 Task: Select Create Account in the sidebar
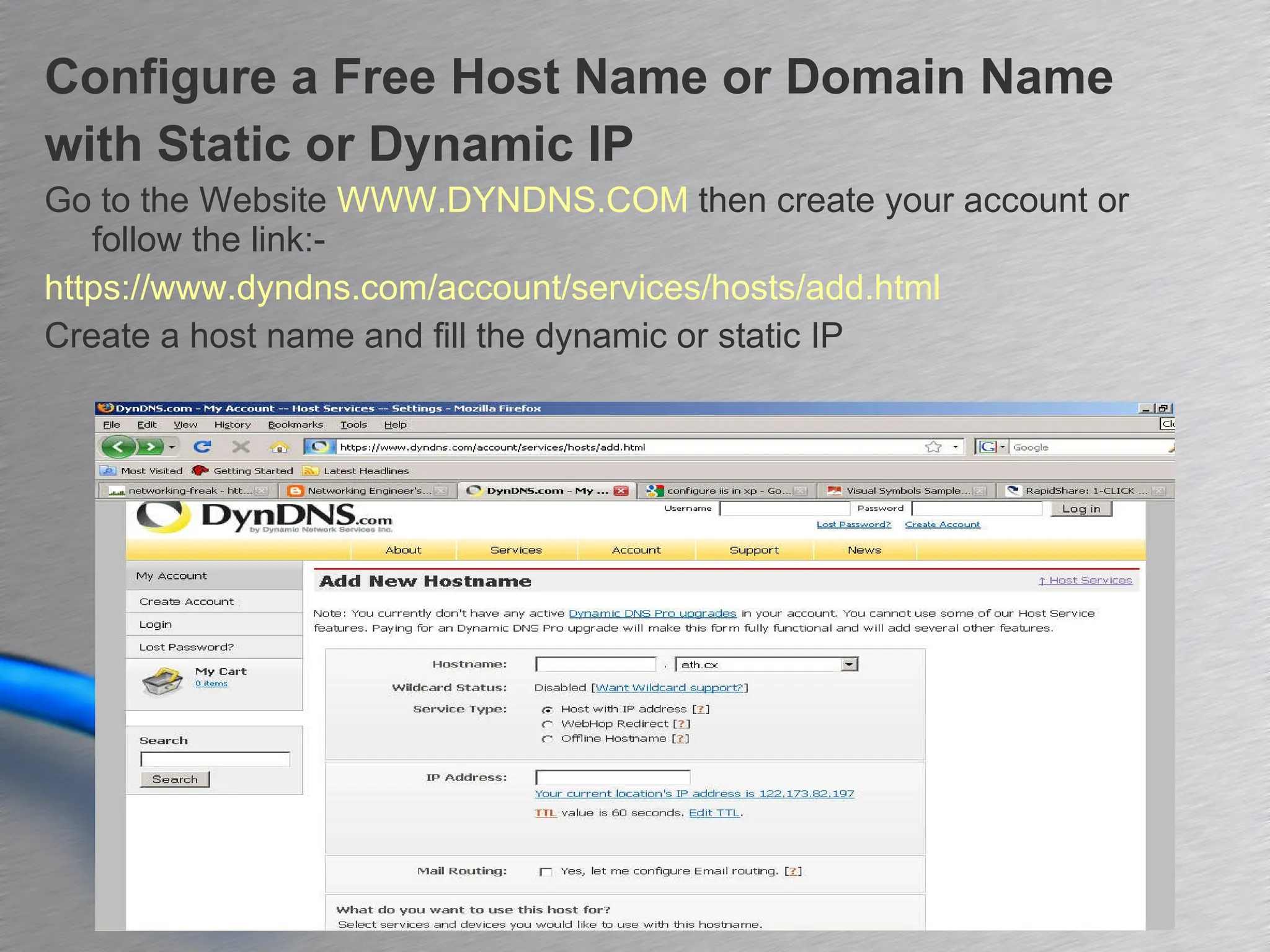click(214, 602)
